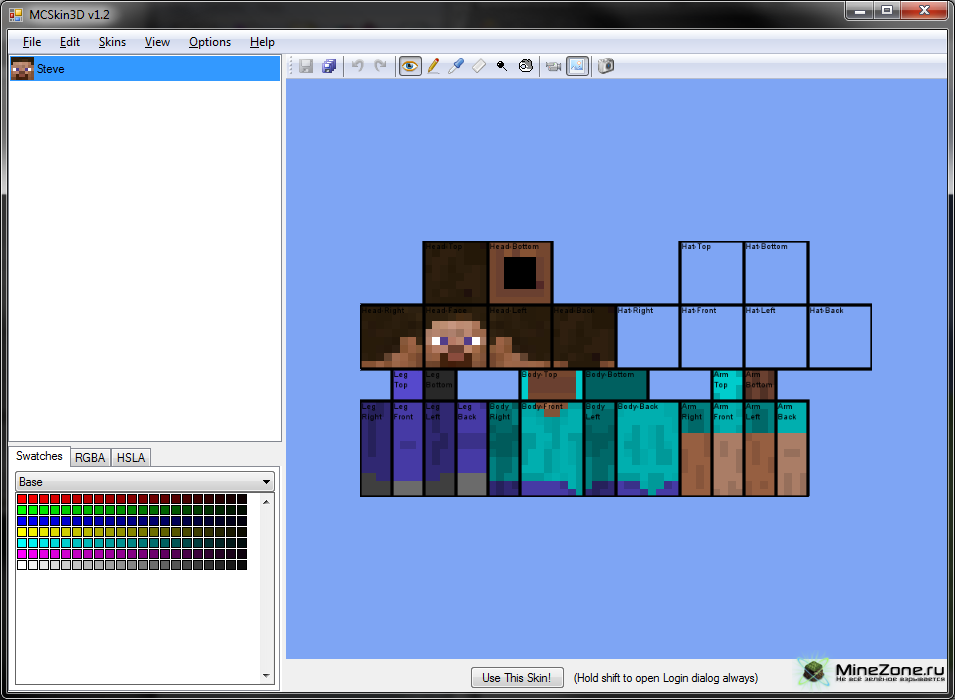955x700 pixels.
Task: Toggle the eye-icon Camera view tool
Action: coord(410,66)
